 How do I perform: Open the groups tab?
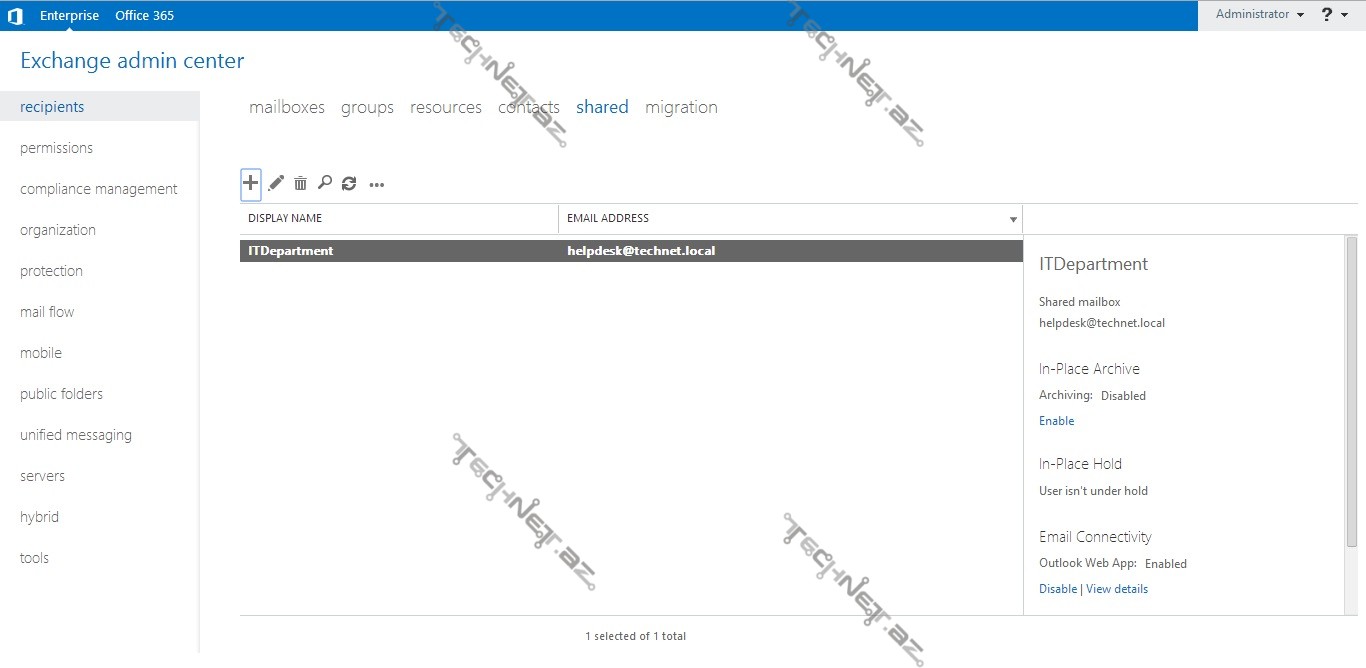(367, 107)
